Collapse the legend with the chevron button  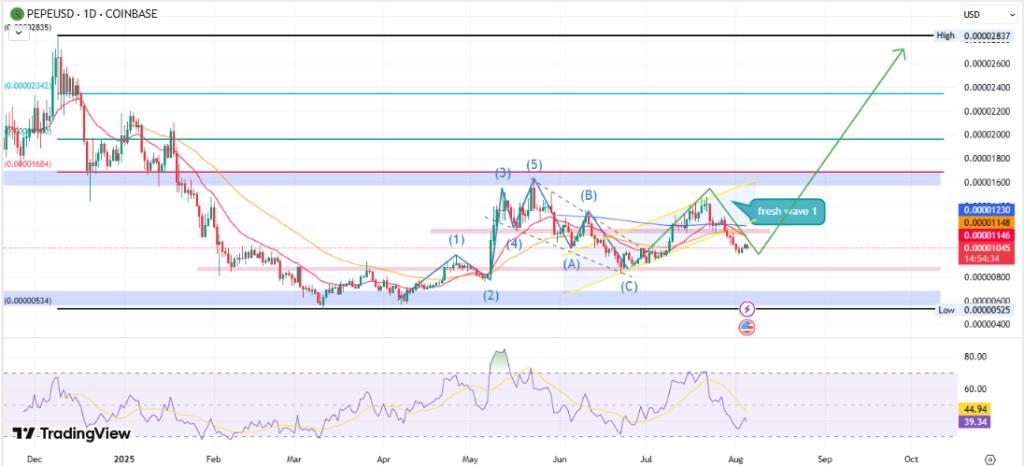point(19,35)
